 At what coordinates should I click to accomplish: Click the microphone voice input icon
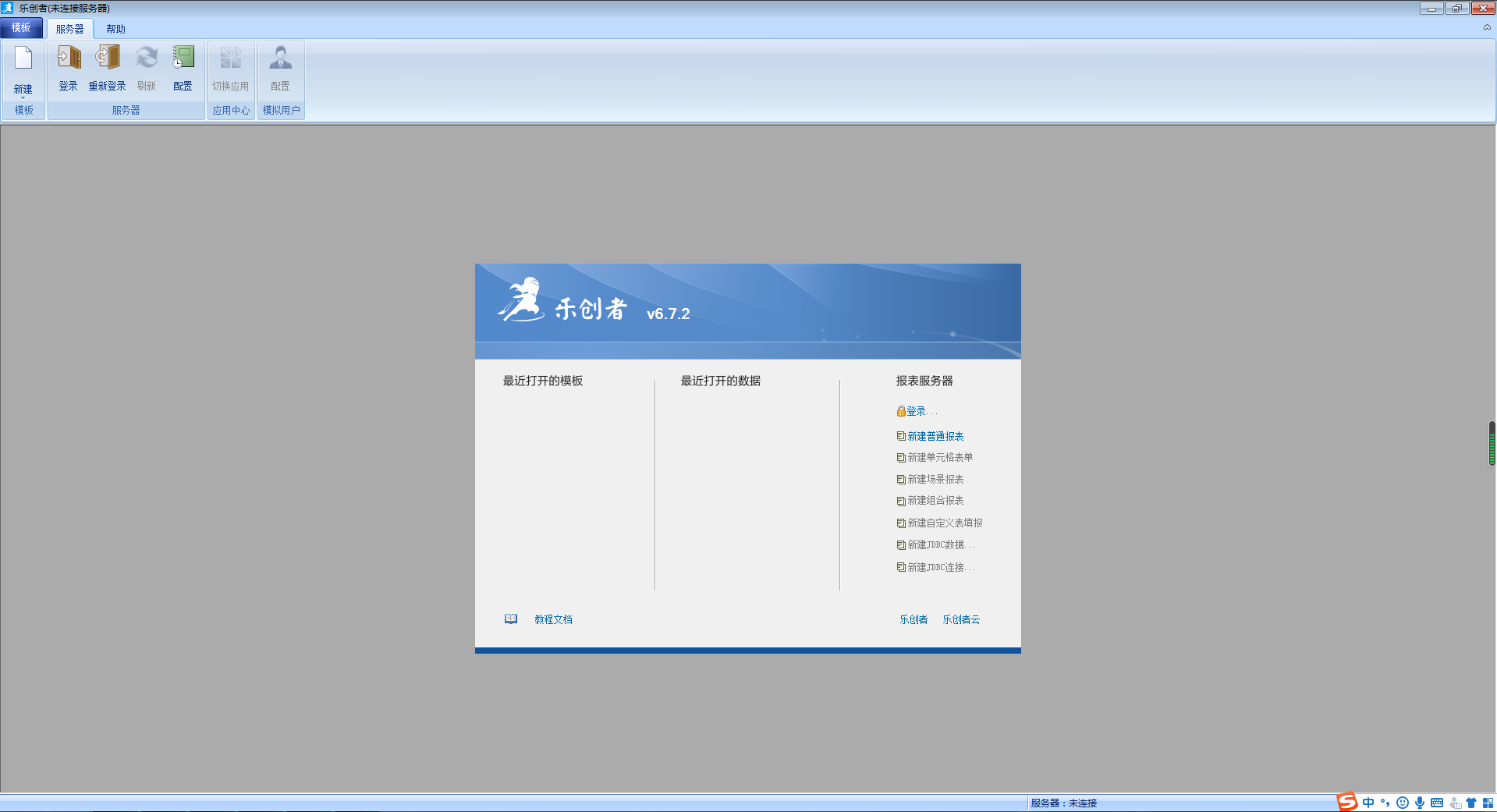[x=1420, y=803]
